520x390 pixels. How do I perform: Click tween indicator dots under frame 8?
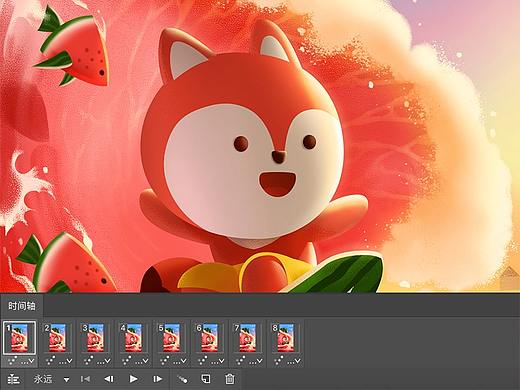[x=278, y=361]
